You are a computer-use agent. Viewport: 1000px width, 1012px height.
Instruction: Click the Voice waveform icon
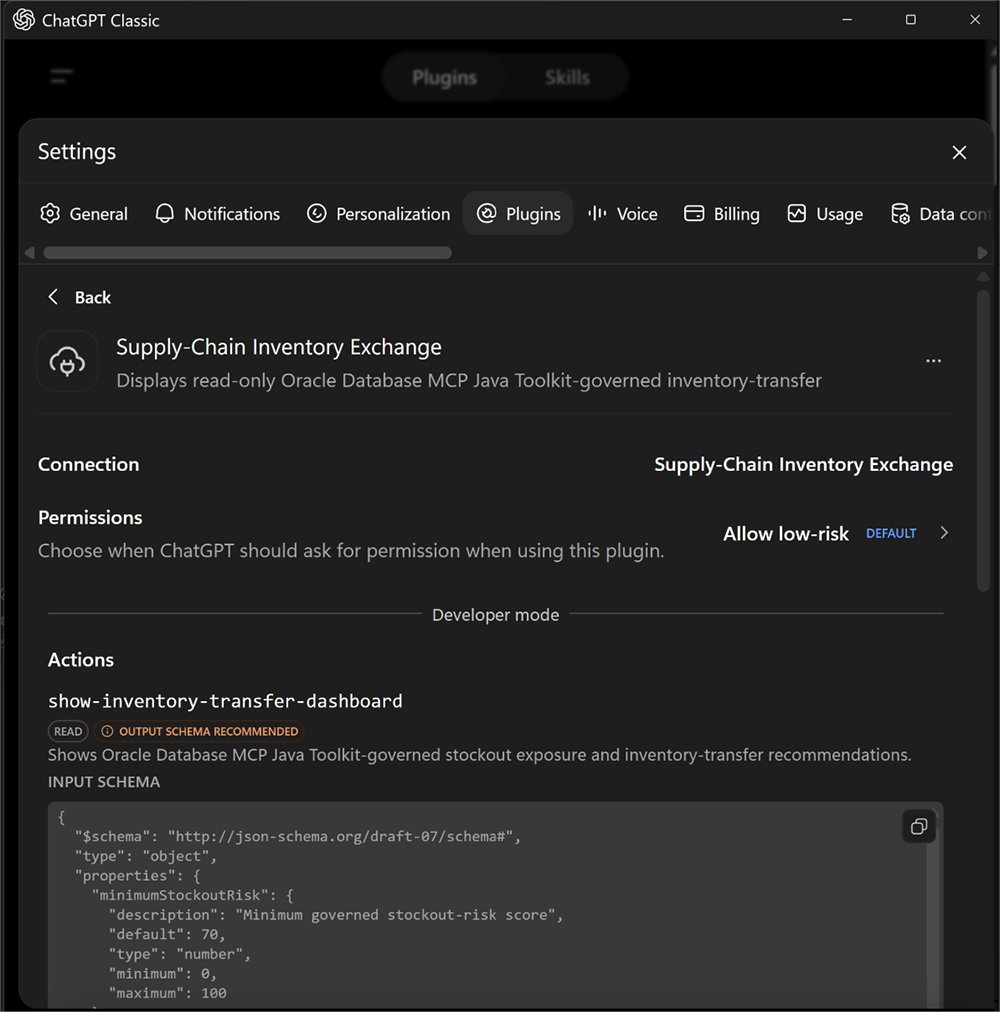(597, 214)
